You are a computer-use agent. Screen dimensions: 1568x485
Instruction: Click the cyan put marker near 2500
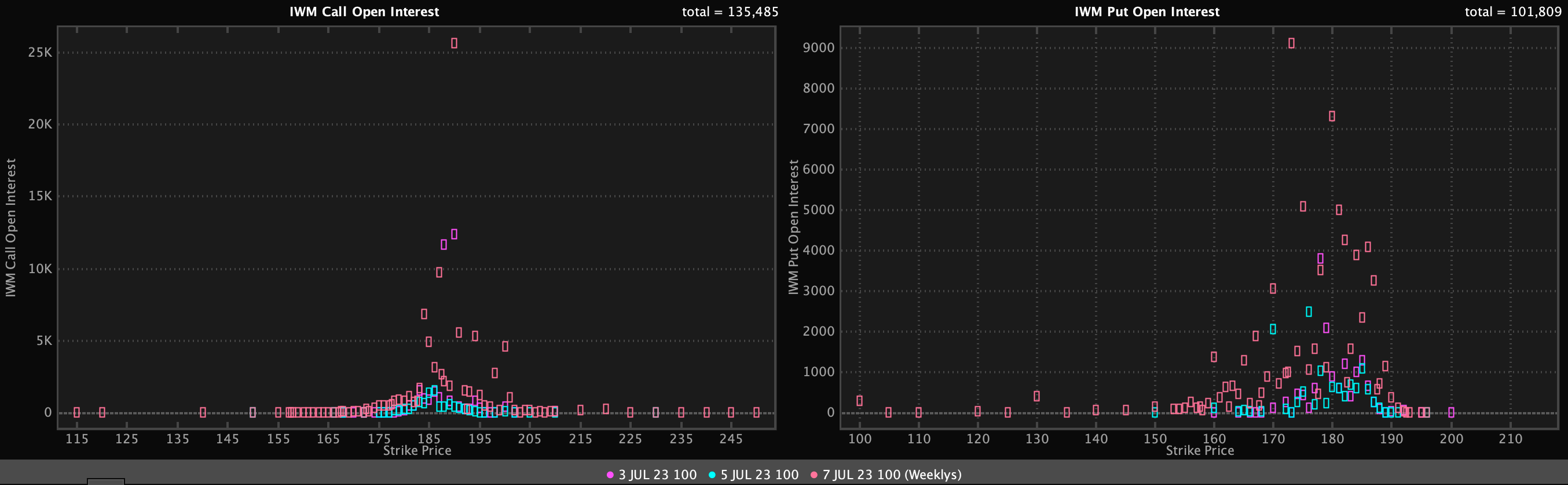coord(1309,311)
